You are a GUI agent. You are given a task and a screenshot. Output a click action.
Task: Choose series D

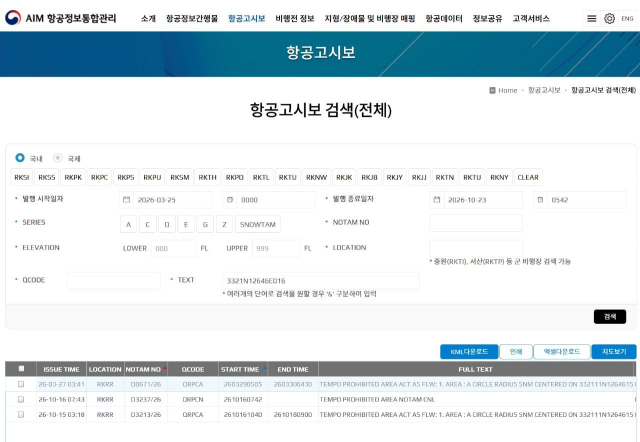coord(167,224)
